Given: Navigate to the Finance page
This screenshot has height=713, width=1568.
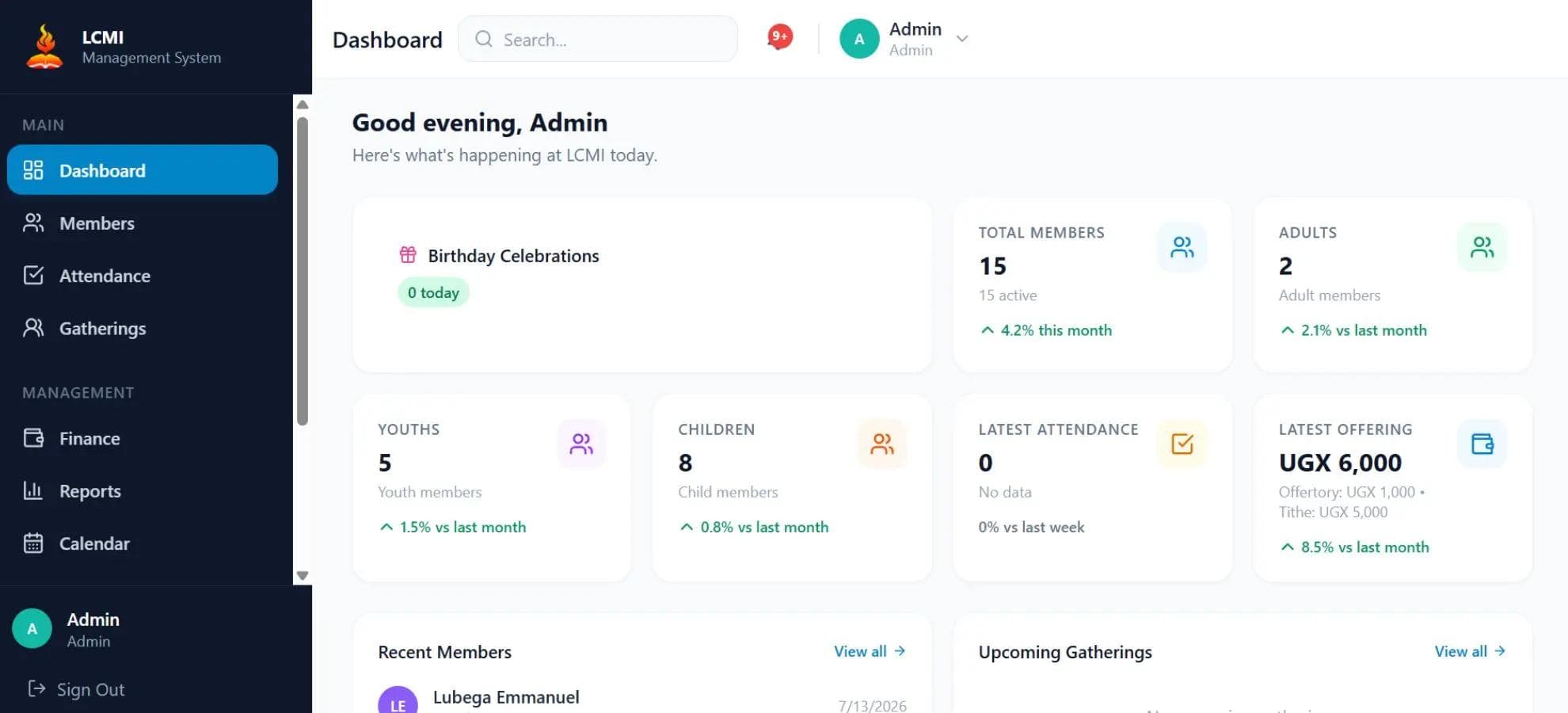Looking at the screenshot, I should click(143, 438).
